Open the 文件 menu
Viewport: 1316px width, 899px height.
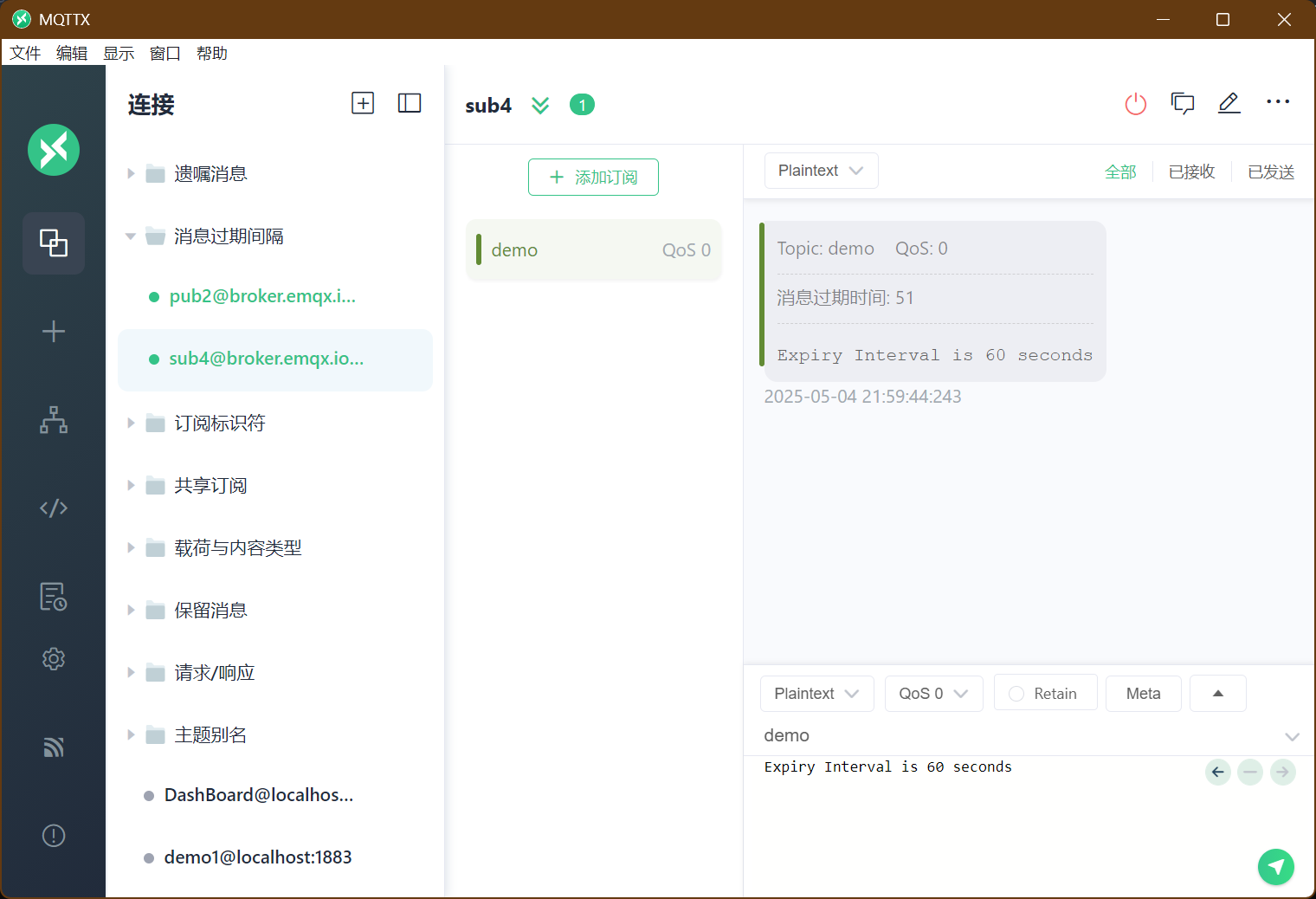(25, 53)
